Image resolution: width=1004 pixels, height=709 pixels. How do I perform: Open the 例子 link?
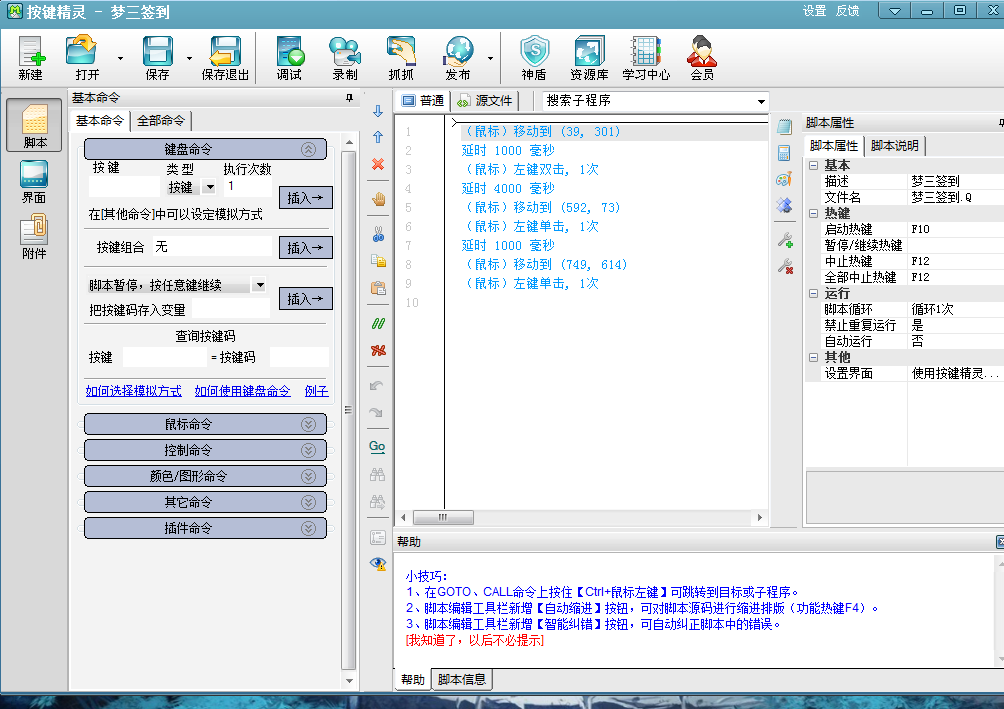tap(316, 391)
